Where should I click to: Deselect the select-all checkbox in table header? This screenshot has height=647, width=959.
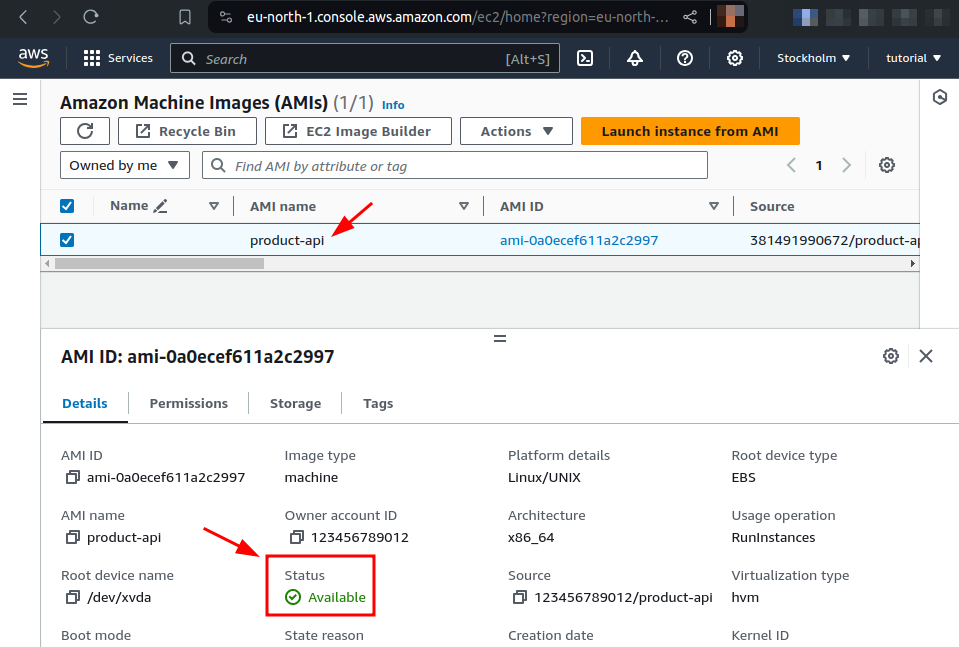[x=66, y=205]
